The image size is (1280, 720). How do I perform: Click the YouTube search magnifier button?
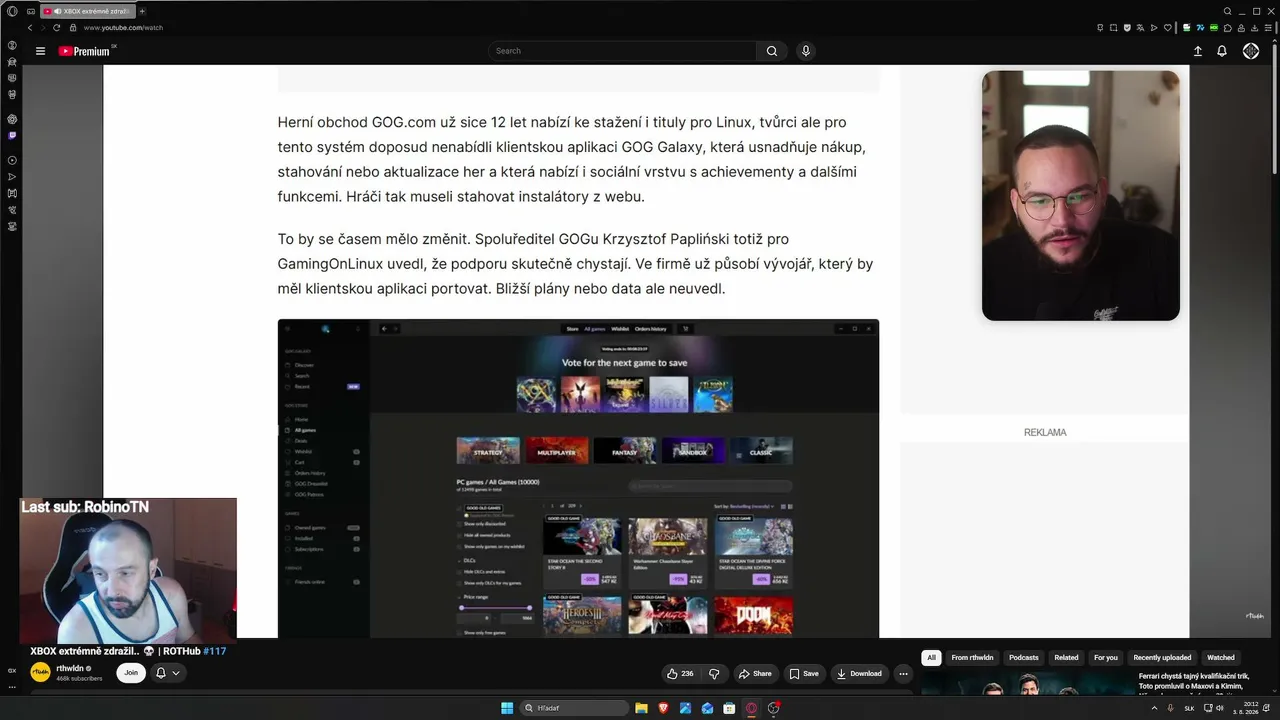click(x=772, y=51)
